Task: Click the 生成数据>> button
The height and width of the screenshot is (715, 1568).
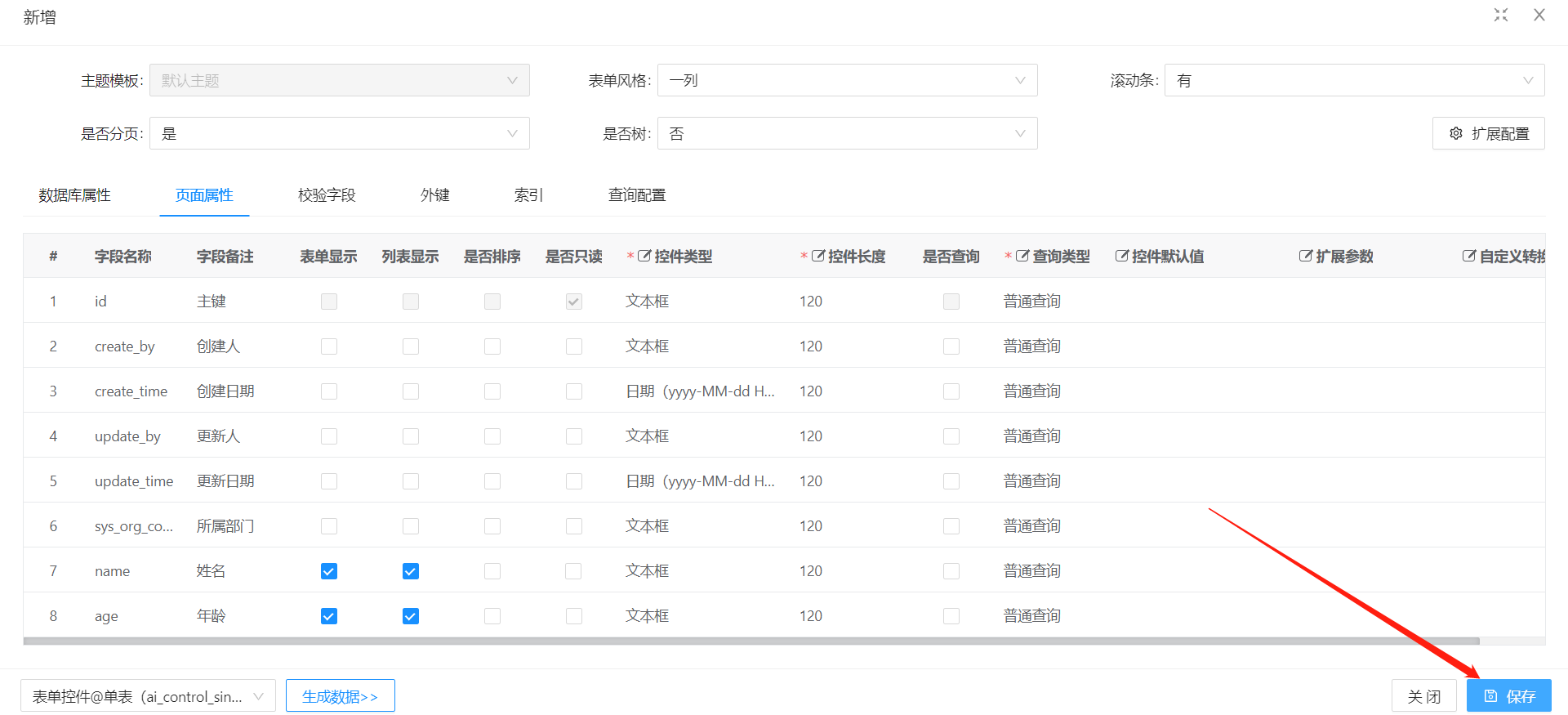Action: 340,696
